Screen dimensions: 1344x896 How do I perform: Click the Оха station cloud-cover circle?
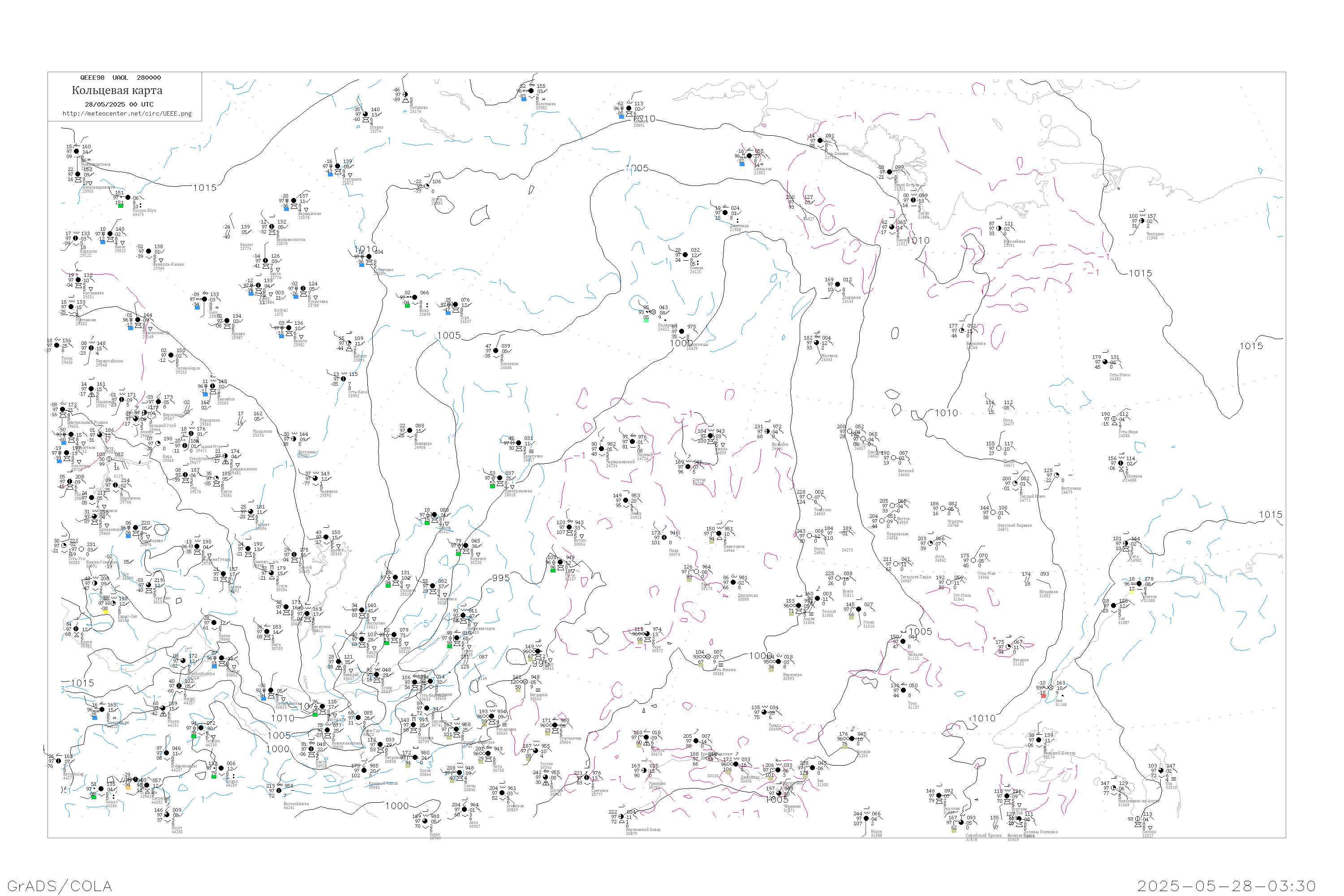pos(1162,771)
